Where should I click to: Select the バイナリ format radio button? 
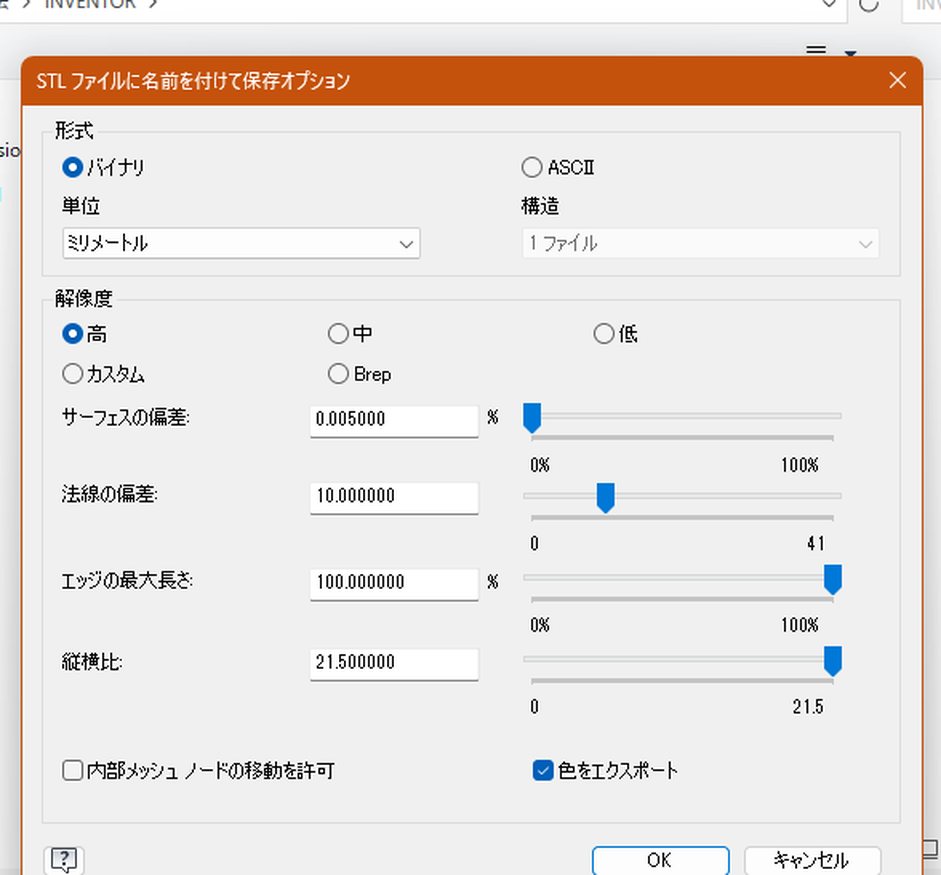pyautogui.click(x=73, y=167)
